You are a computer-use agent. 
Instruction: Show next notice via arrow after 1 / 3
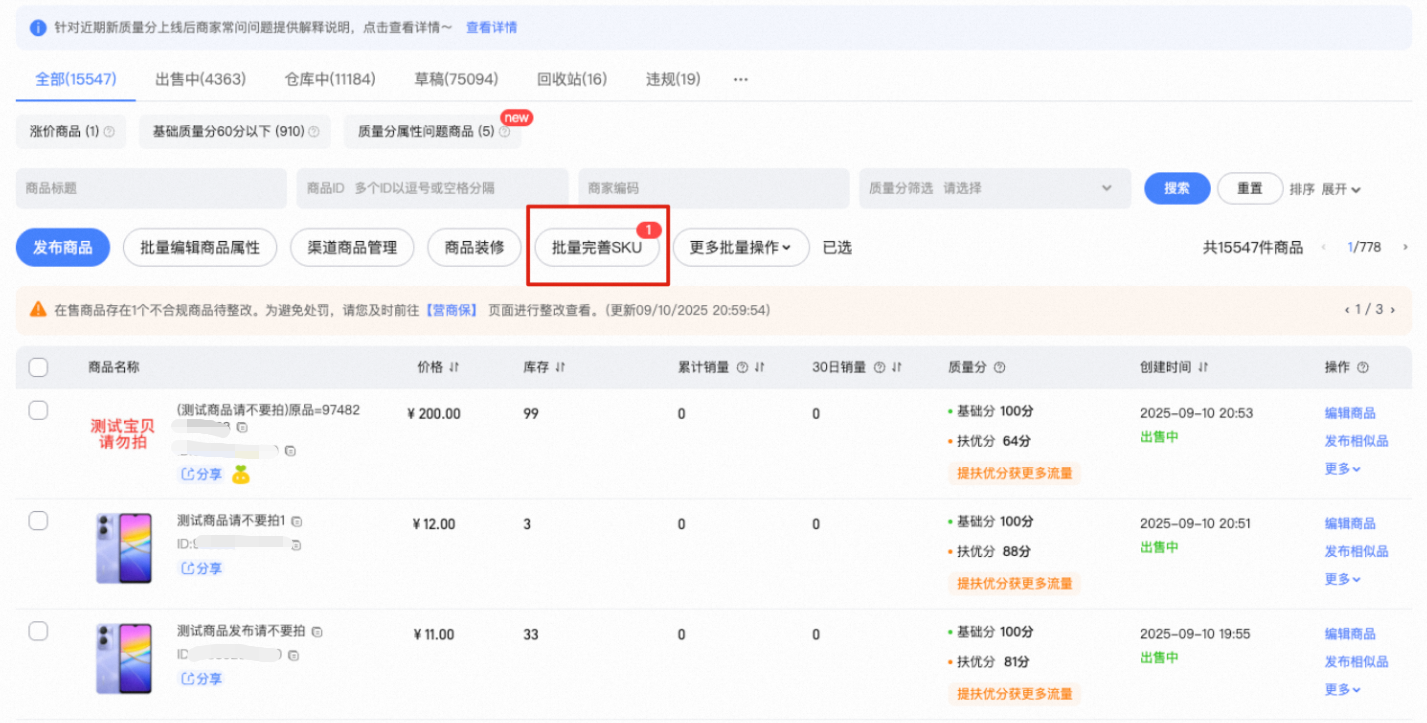click(1393, 310)
